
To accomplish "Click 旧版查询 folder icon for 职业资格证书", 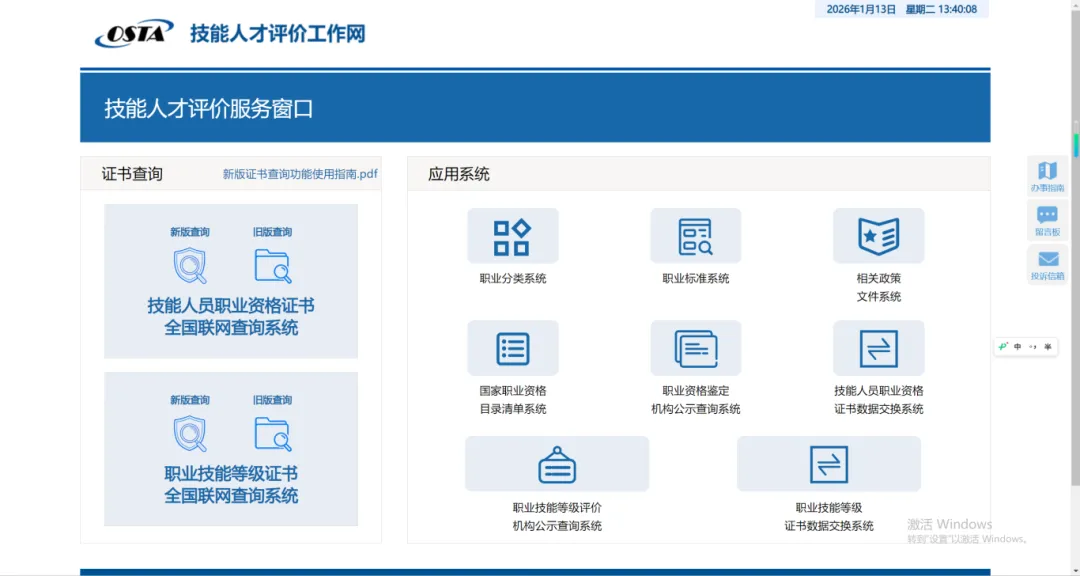I will pos(273,266).
